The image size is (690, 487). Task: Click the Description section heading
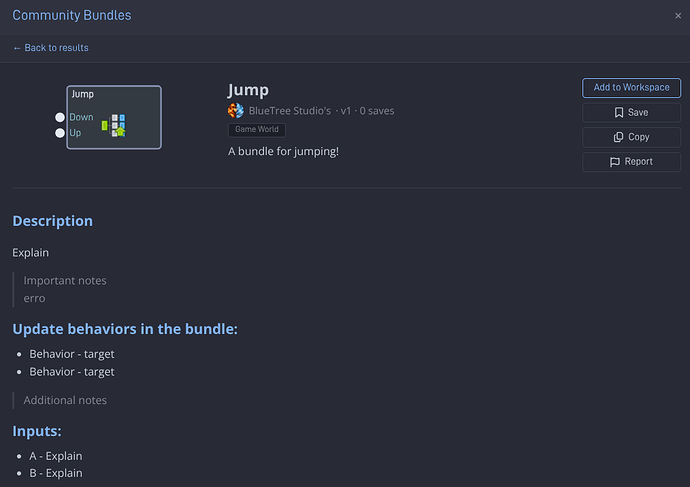pyautogui.click(x=52, y=221)
